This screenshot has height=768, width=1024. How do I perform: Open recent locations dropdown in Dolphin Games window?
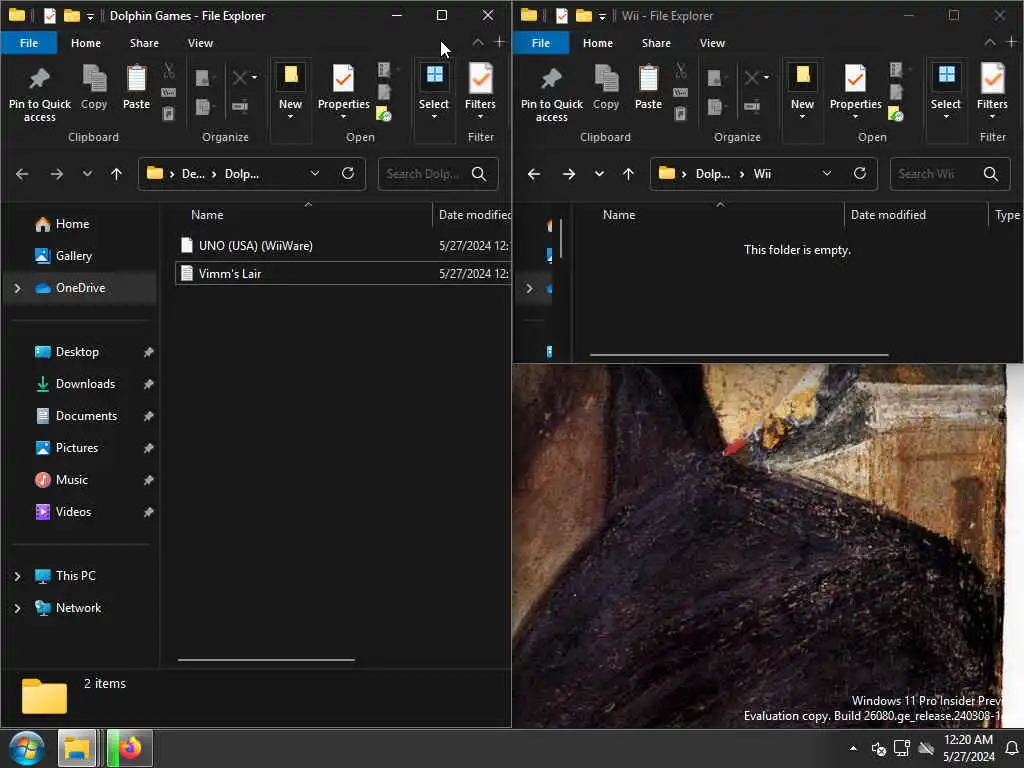coord(87,174)
